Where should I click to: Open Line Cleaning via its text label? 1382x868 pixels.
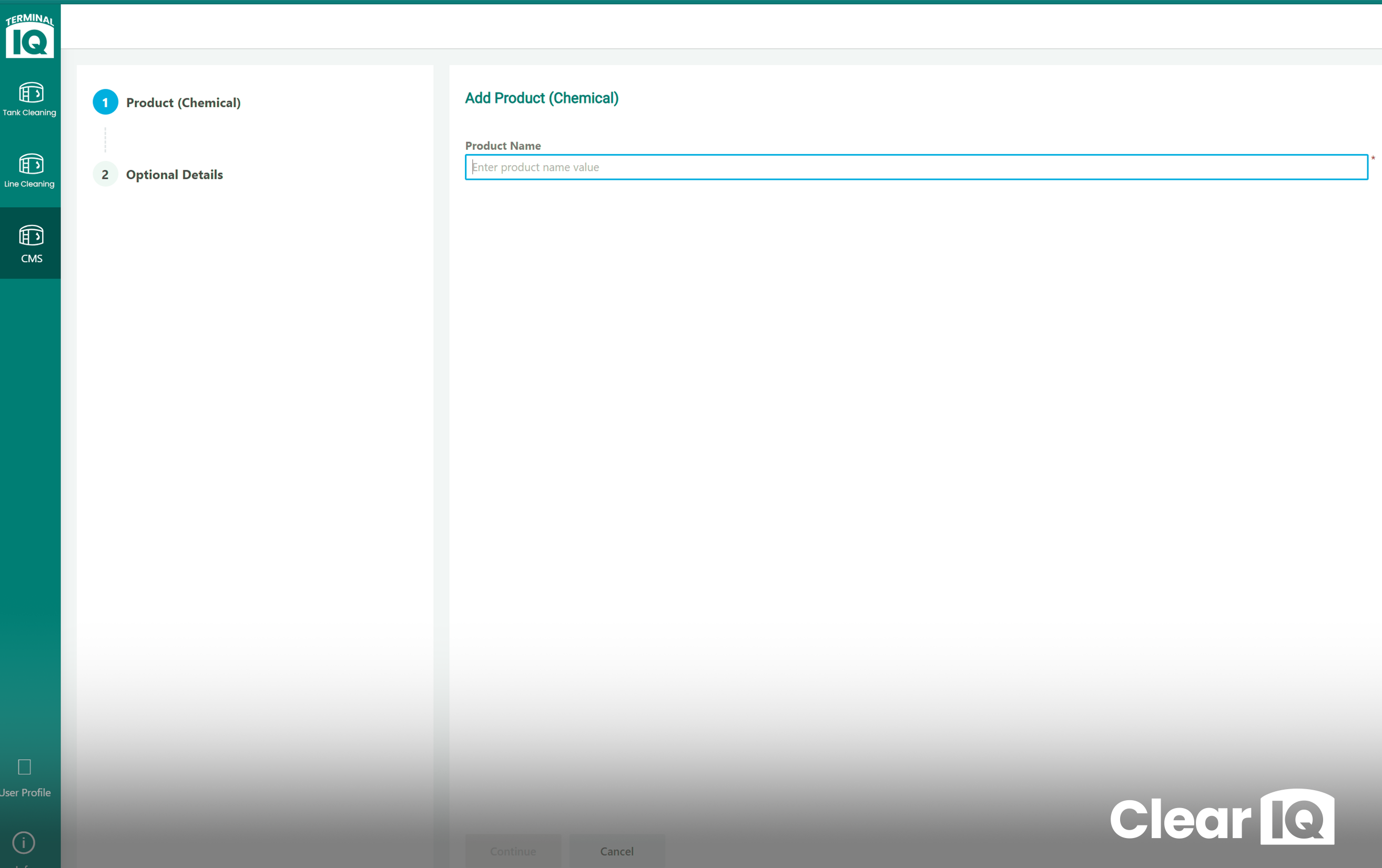(x=30, y=184)
